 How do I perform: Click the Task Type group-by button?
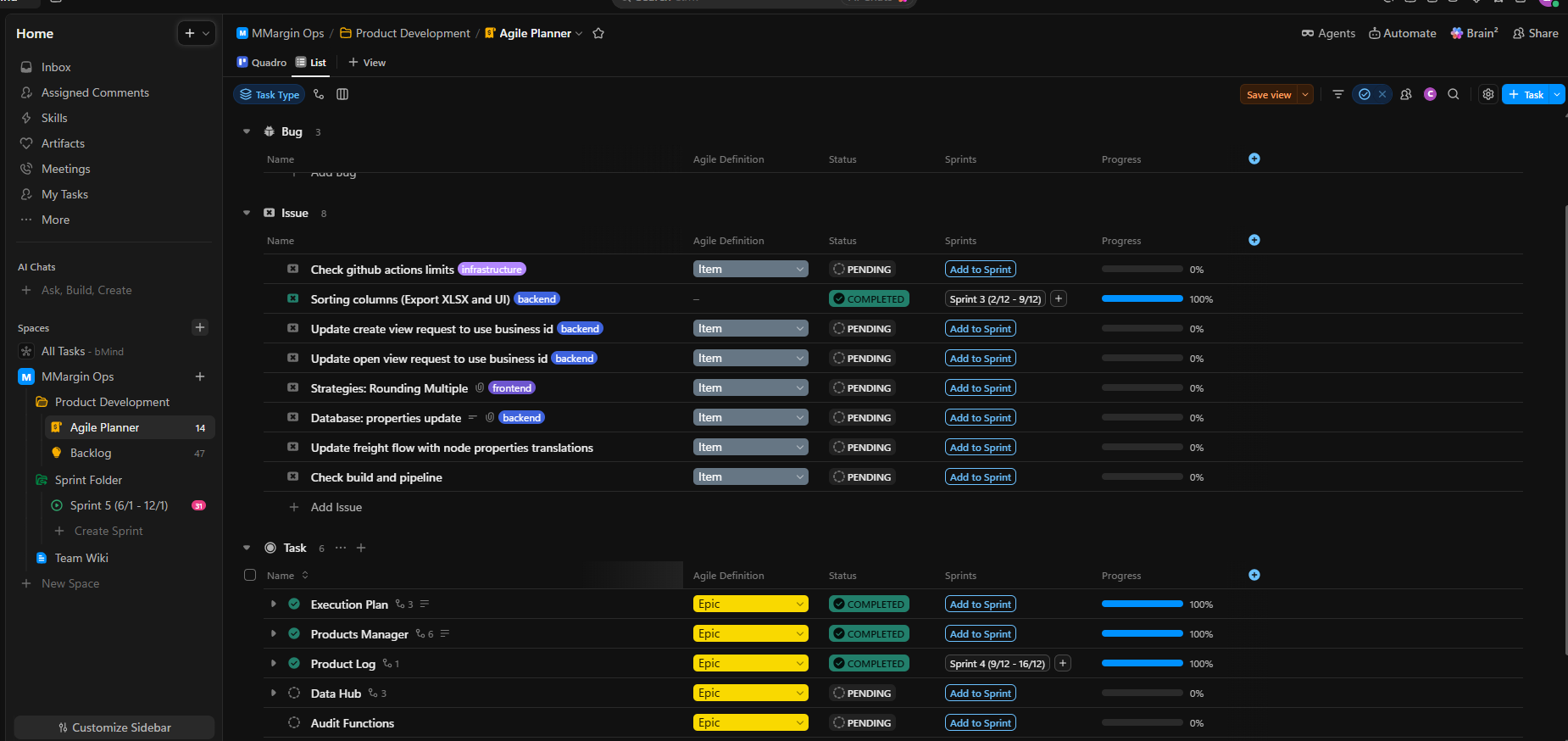[x=269, y=94]
